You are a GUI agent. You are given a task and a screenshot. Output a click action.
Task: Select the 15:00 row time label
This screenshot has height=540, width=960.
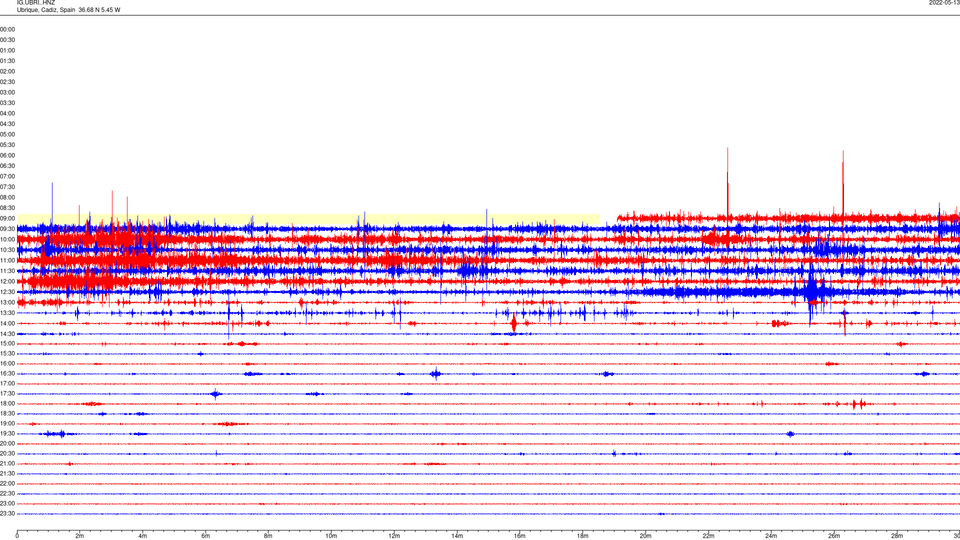pyautogui.click(x=7, y=343)
